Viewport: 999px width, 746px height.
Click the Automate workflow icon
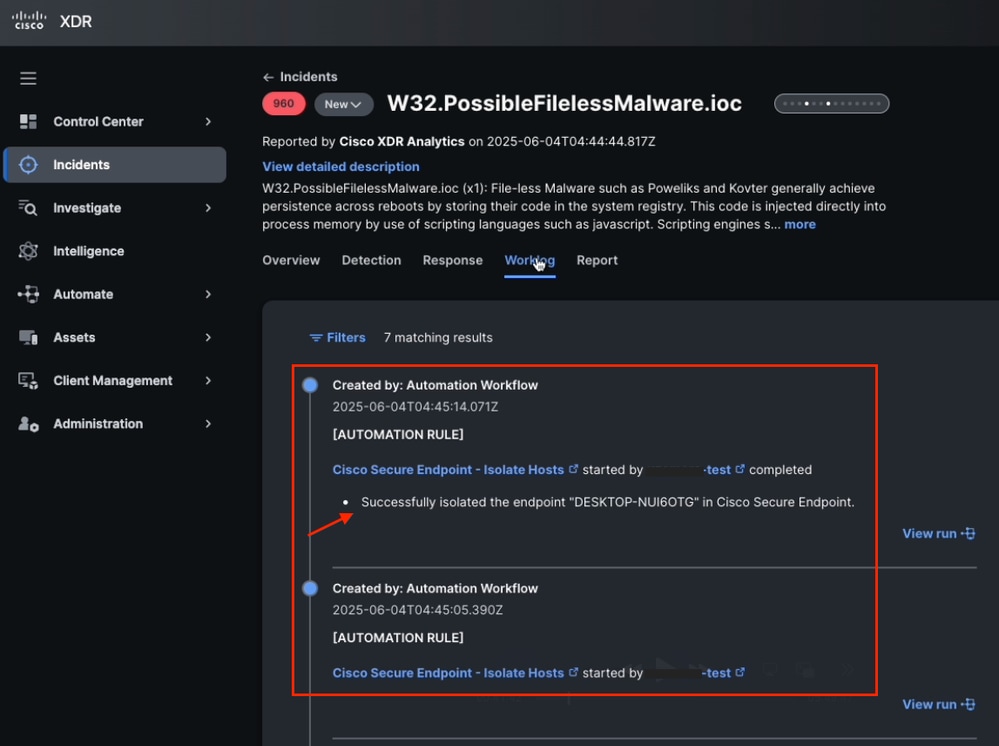point(28,294)
